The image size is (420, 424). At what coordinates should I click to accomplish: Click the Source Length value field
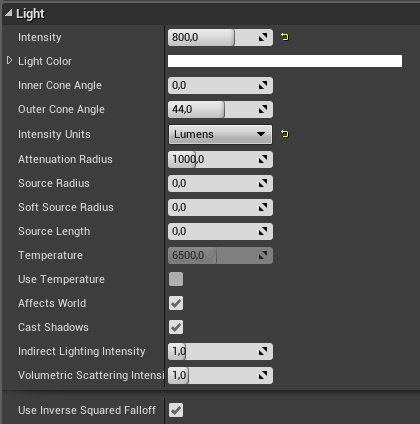point(220,231)
